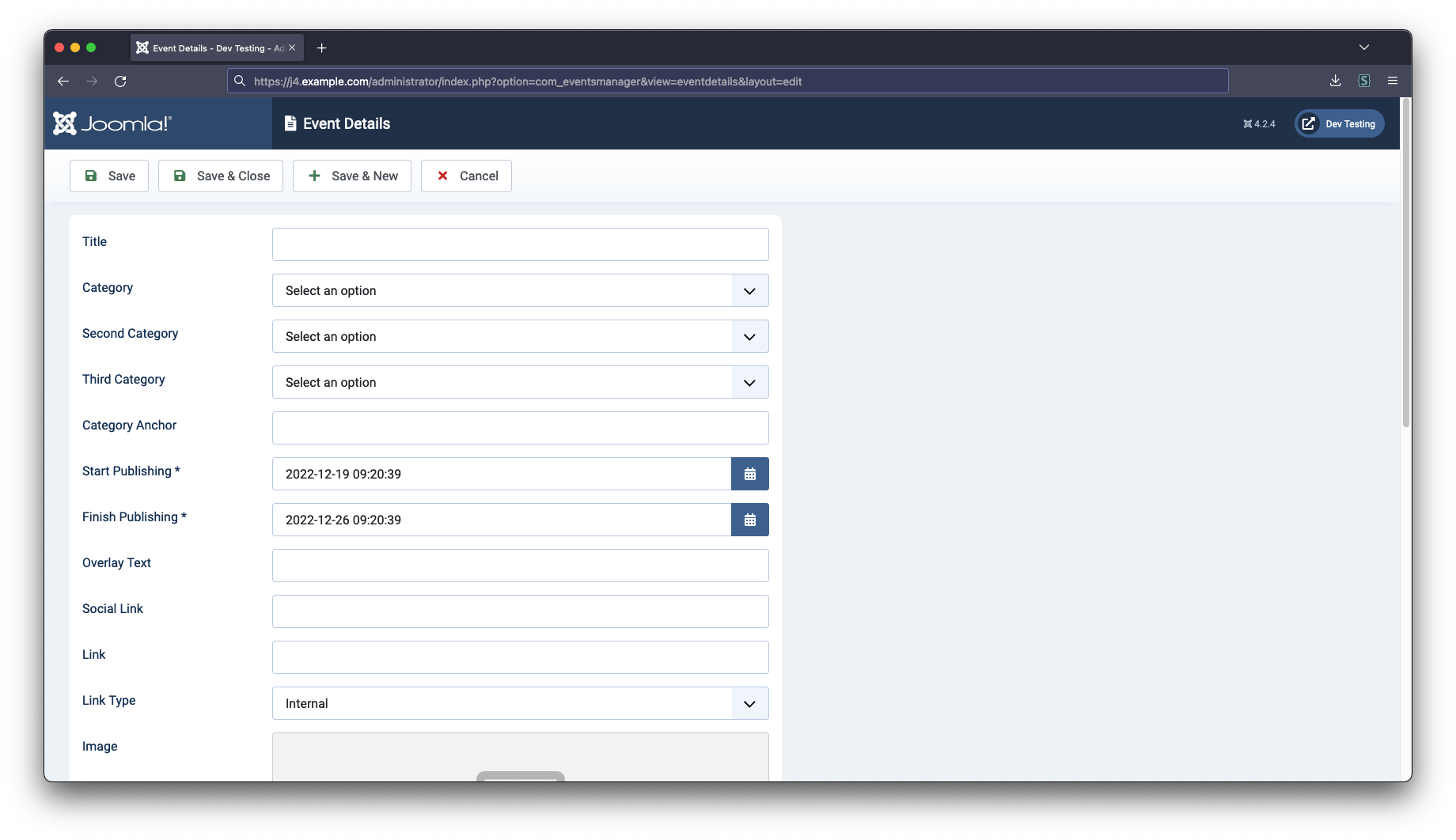Open the browser downloads panel
1456x840 pixels.
1335,81
